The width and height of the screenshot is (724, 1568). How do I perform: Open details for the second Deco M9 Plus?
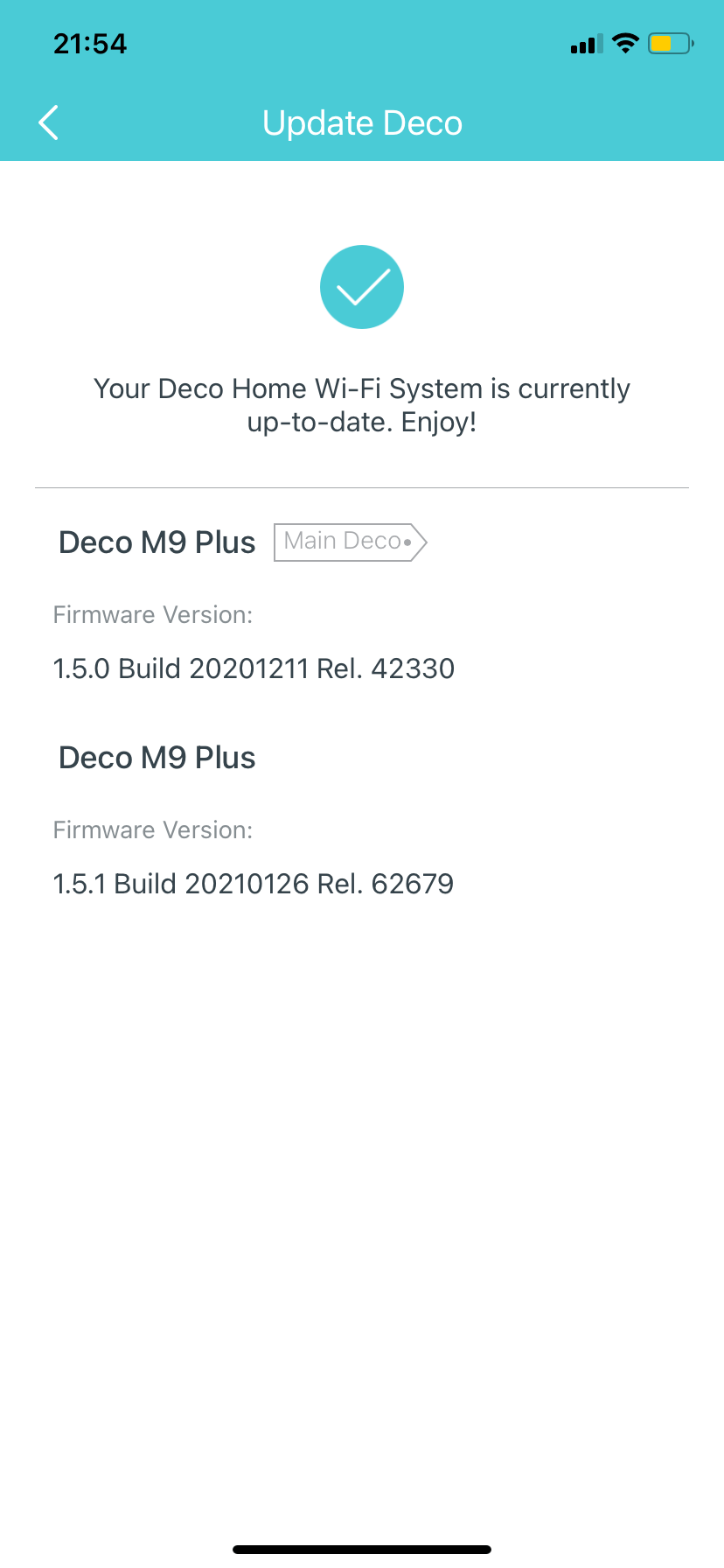pos(157,757)
